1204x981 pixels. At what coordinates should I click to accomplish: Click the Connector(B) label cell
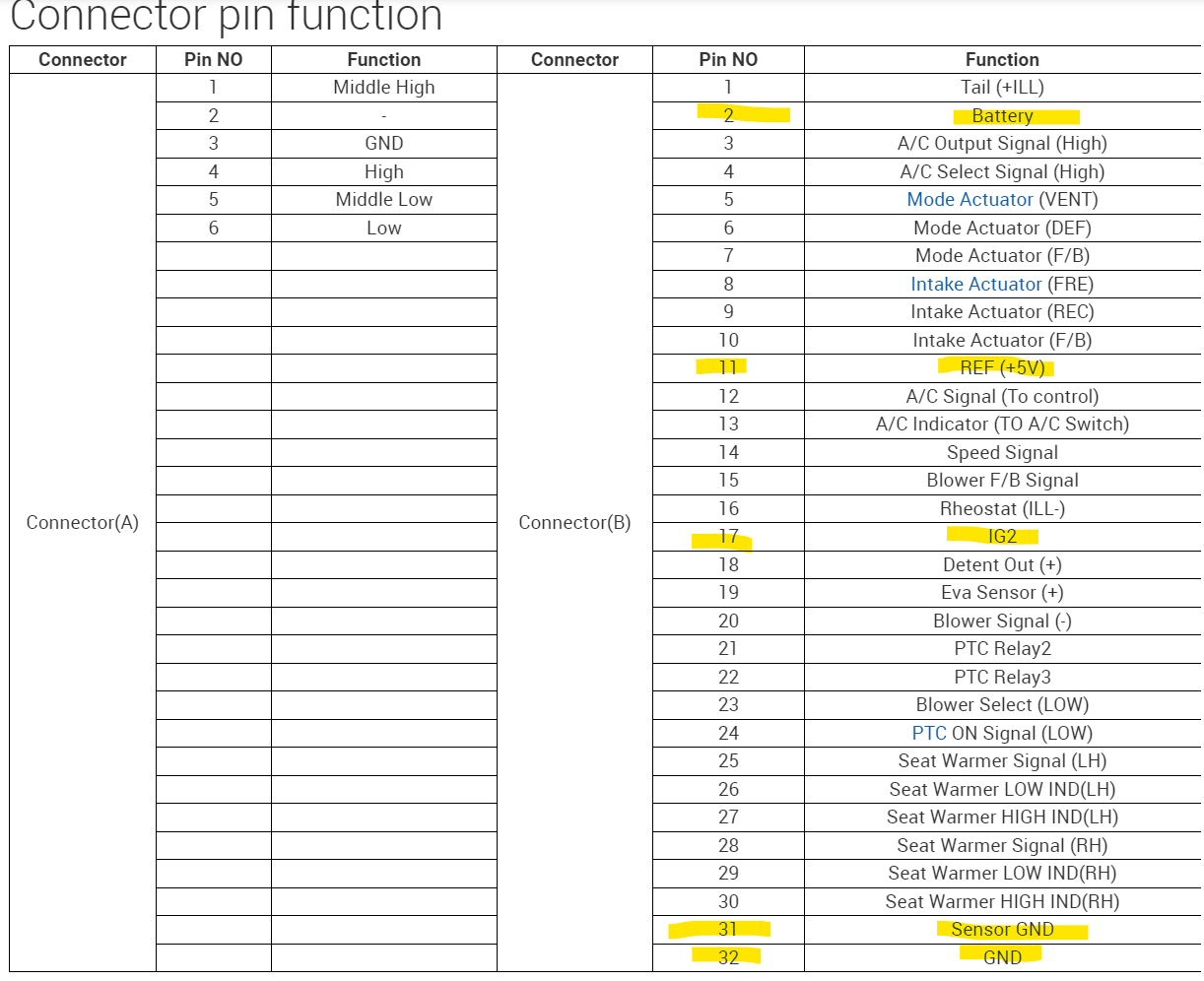[x=574, y=523]
